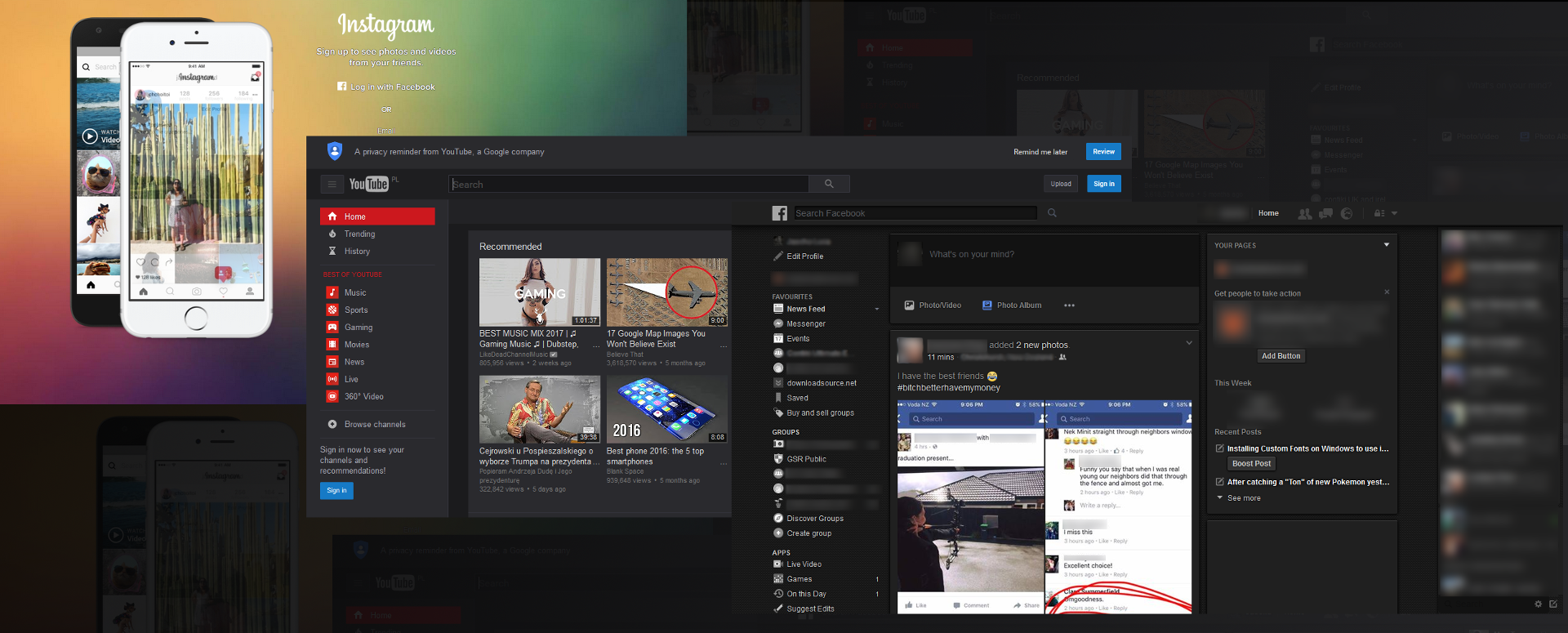The width and height of the screenshot is (1568, 633).
Task: Open Best phone 2016 video thumbnail
Action: coord(667,409)
